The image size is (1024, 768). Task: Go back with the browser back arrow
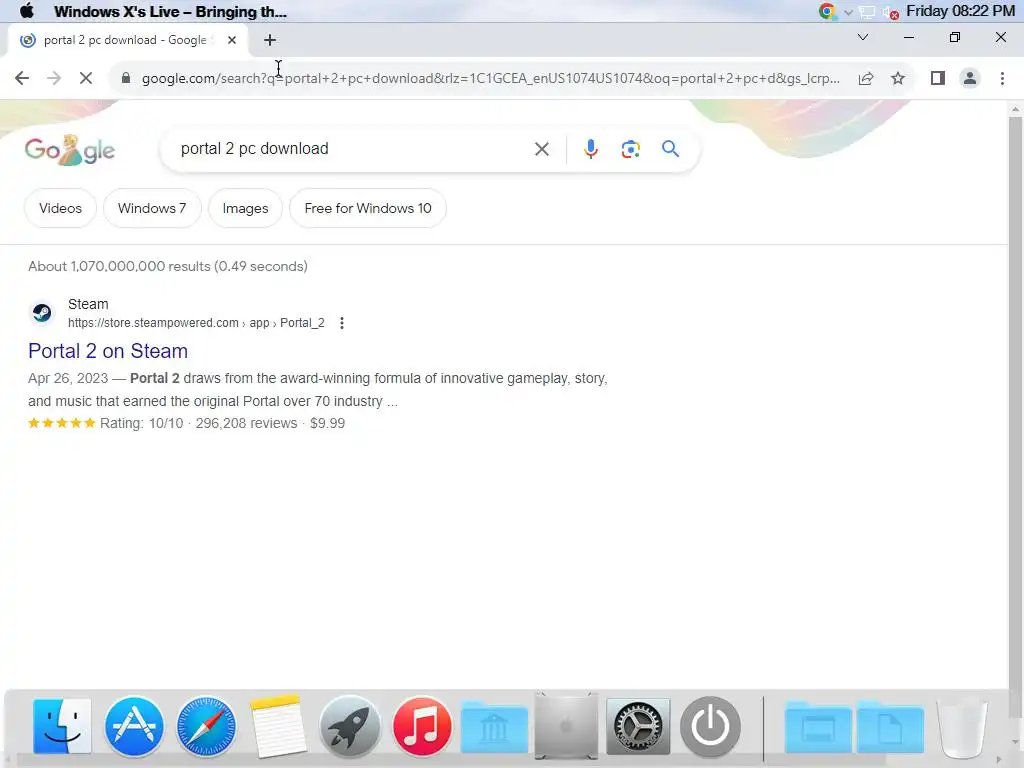point(22,78)
